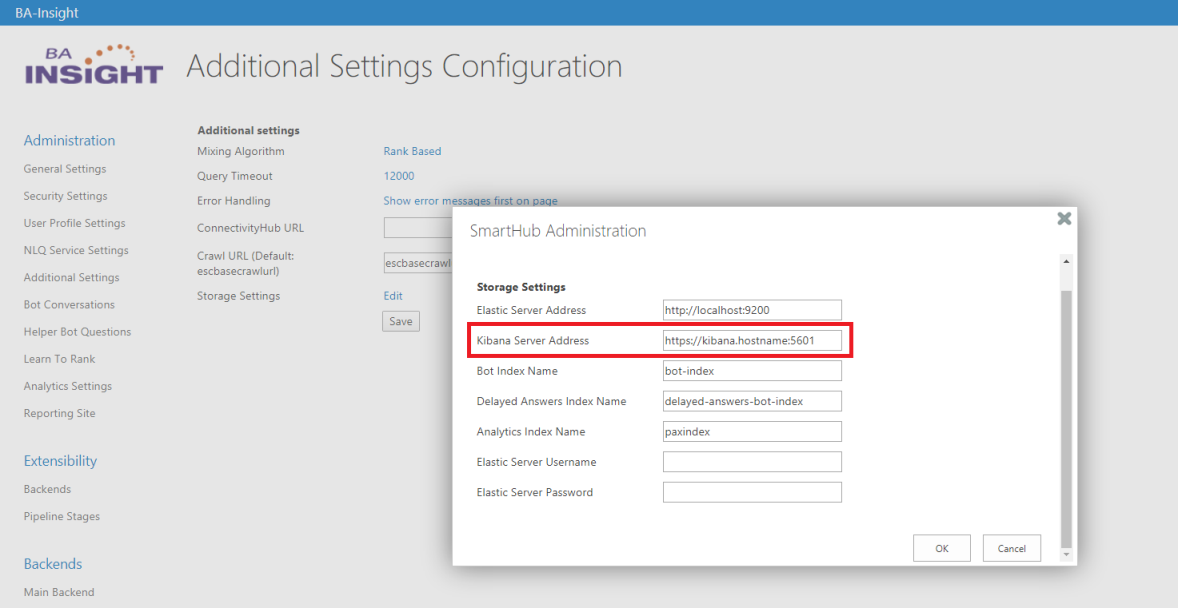Click the Rank Based mixing algorithm link

point(412,151)
